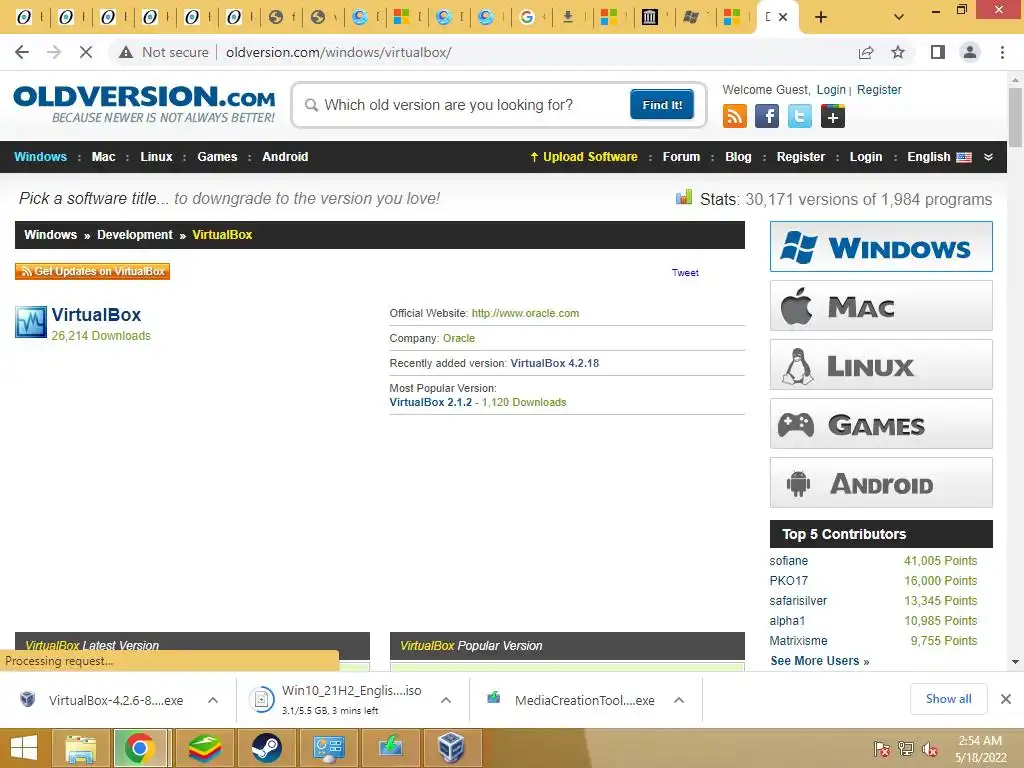Close the downloads bar
The height and width of the screenshot is (768, 1024).
tap(1006, 699)
